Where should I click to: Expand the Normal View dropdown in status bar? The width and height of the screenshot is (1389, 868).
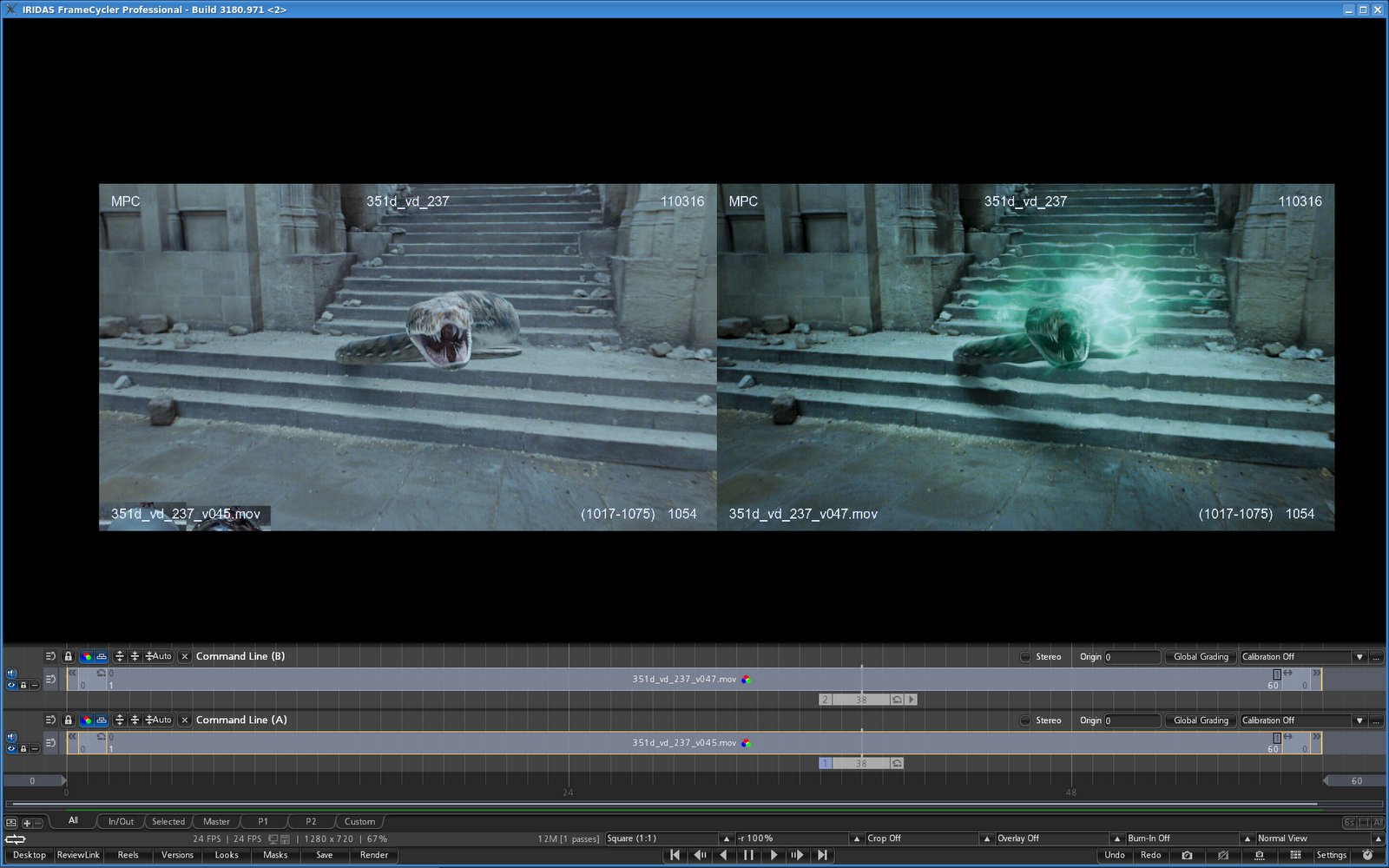(1379, 838)
